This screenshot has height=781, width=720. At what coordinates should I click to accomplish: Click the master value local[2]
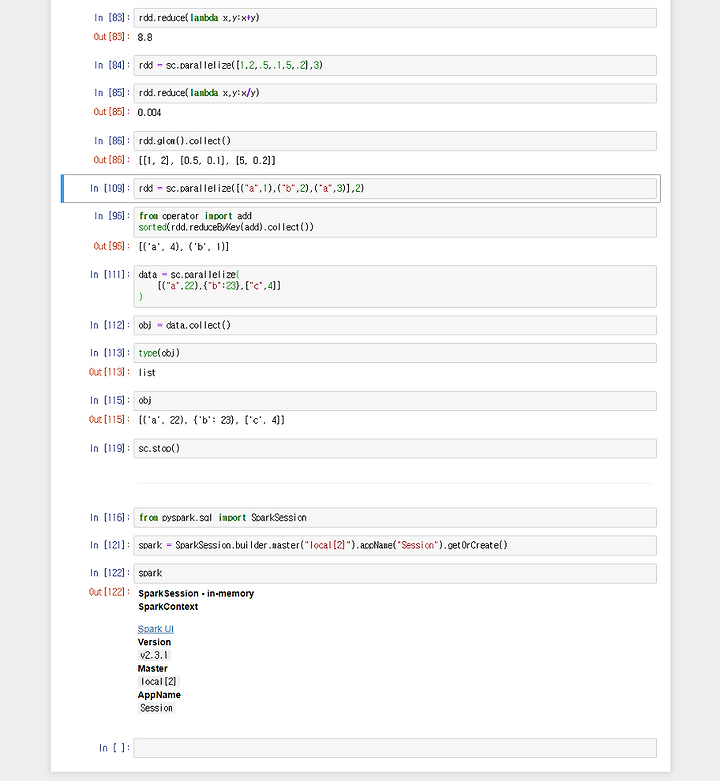pyautogui.click(x=158, y=682)
